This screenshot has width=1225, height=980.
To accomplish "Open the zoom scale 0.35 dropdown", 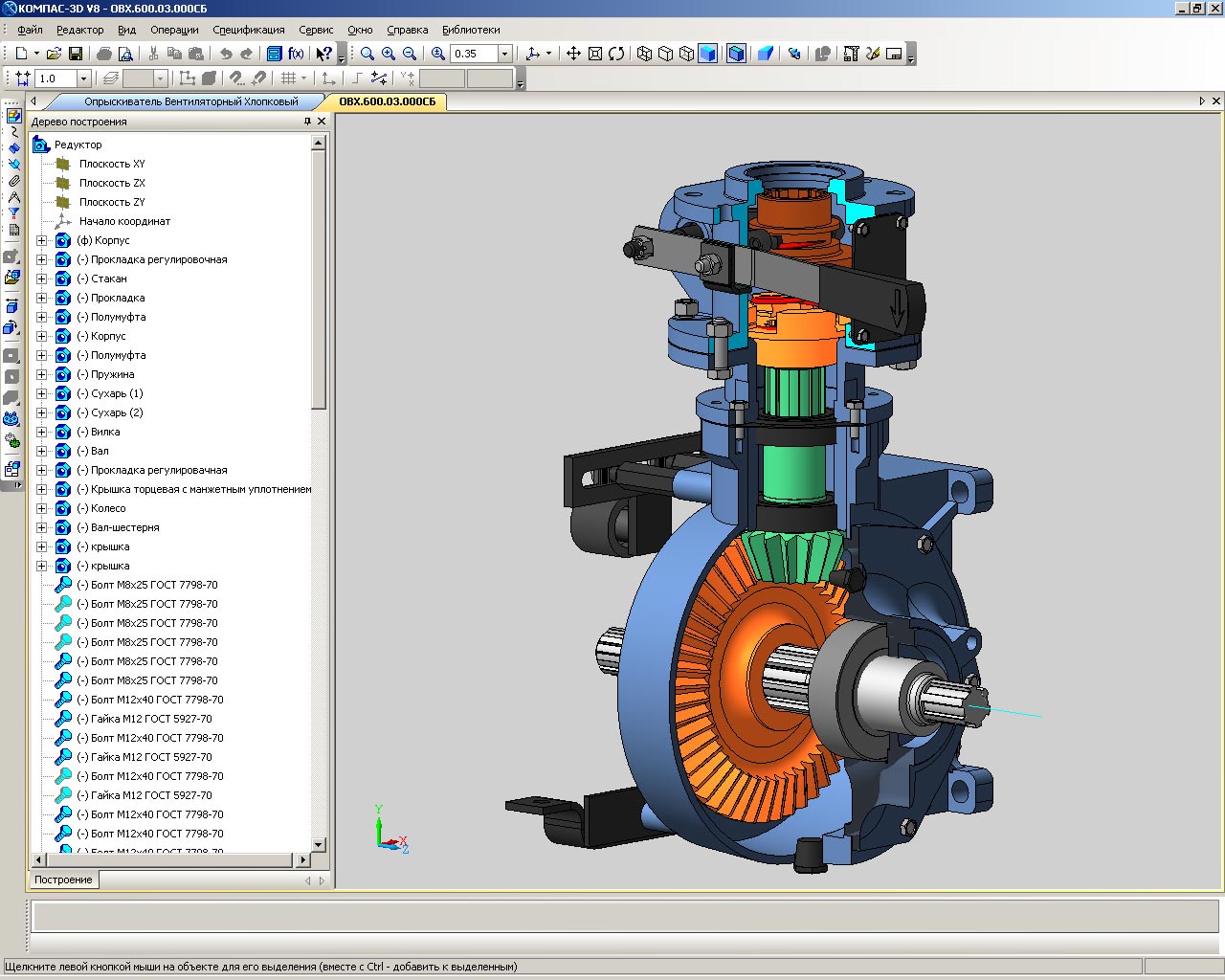I will [x=505, y=54].
